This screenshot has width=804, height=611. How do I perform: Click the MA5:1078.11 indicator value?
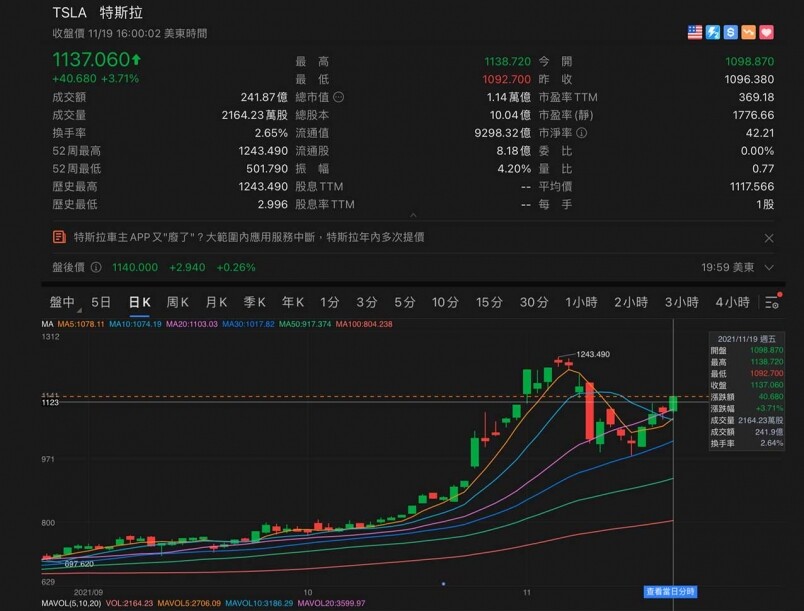coord(81,324)
